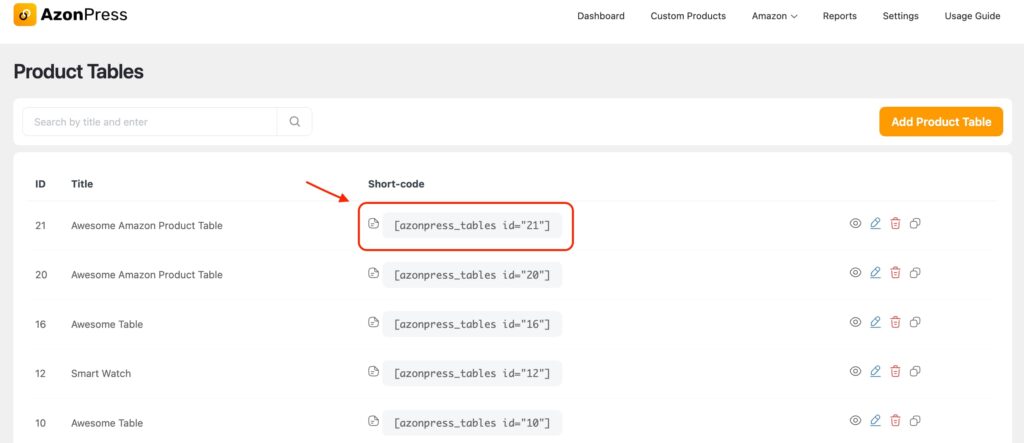
Task: Click the Short-code column header
Action: click(x=396, y=184)
